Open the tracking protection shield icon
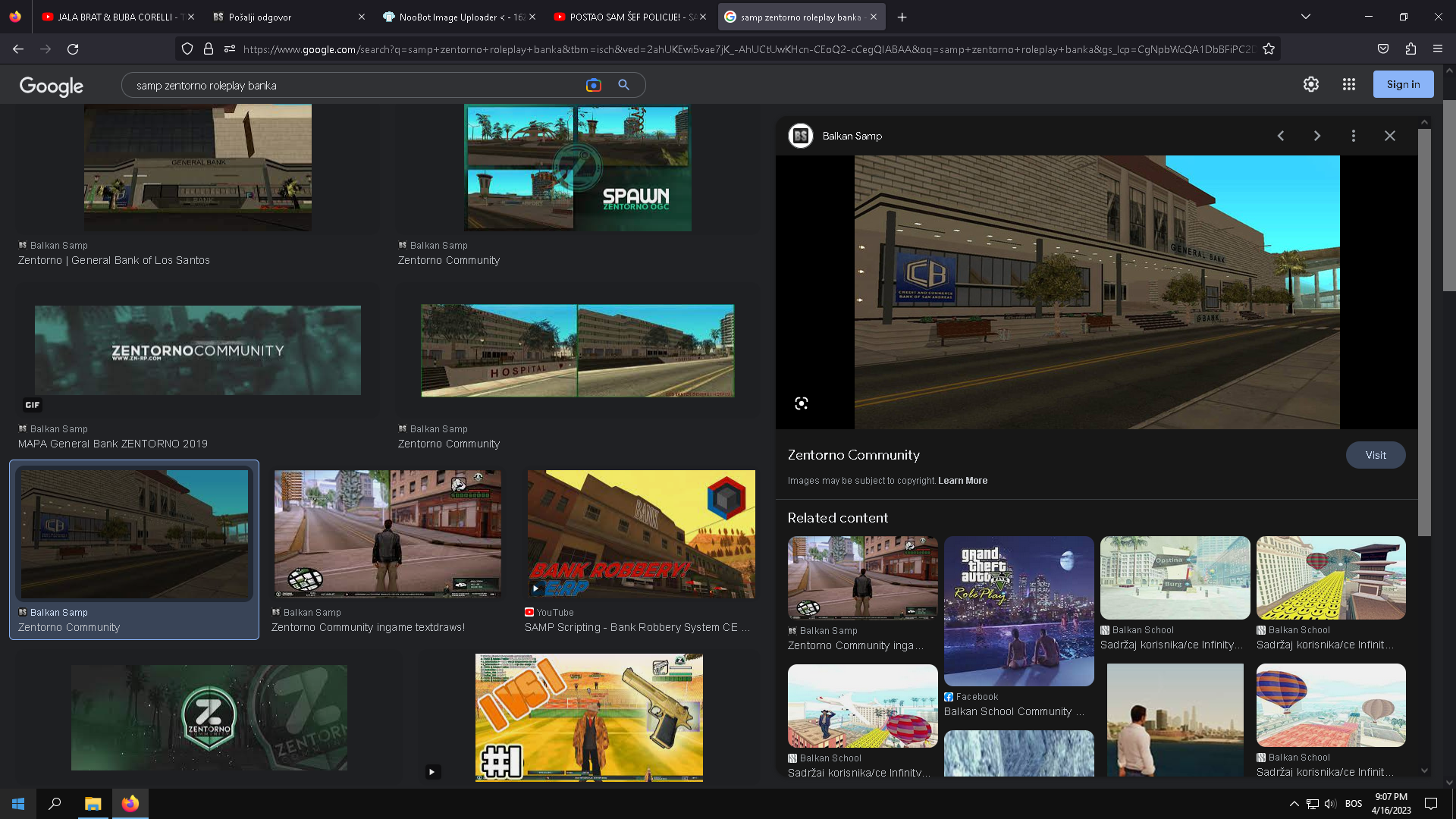The image size is (1456, 819). tap(187, 49)
